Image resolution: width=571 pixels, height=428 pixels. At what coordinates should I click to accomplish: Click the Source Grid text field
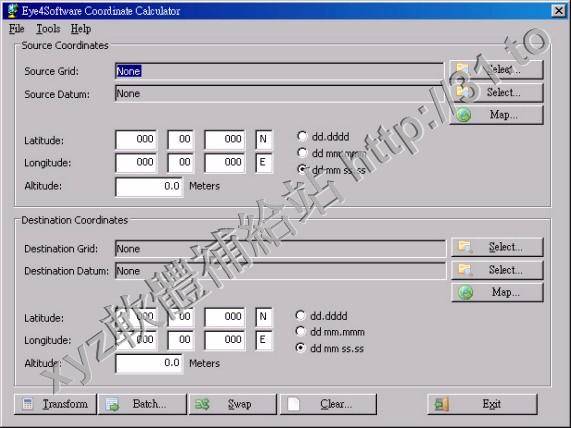(279, 71)
